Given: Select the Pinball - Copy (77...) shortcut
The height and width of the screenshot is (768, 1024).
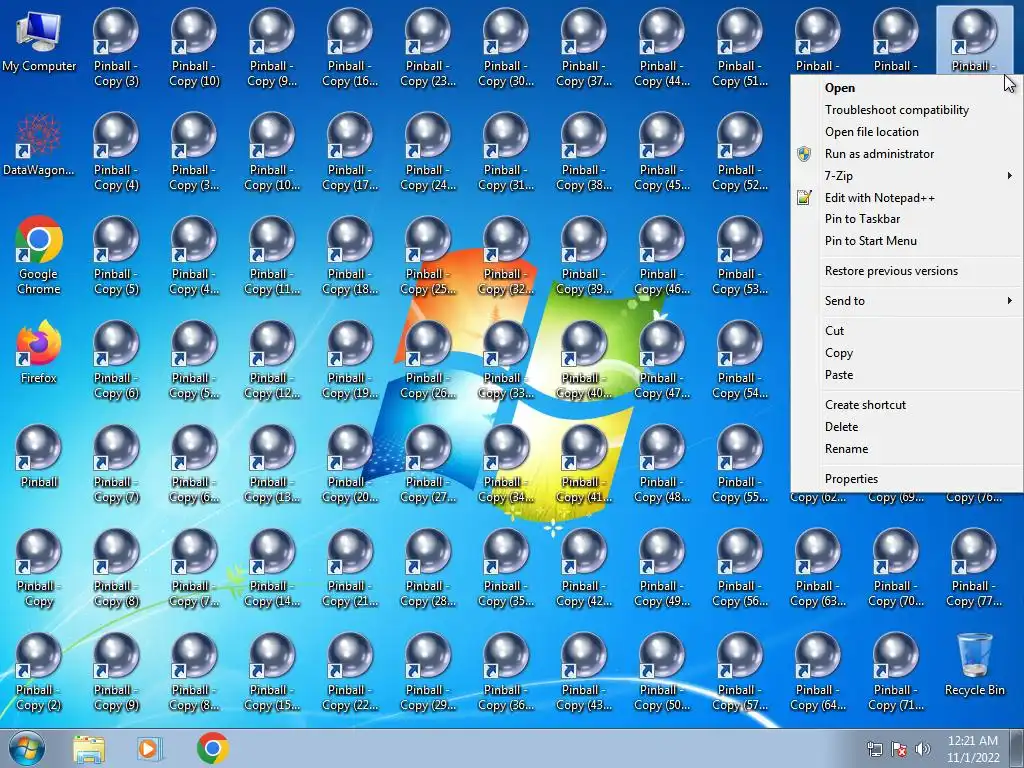Looking at the screenshot, I should click(x=974, y=568).
